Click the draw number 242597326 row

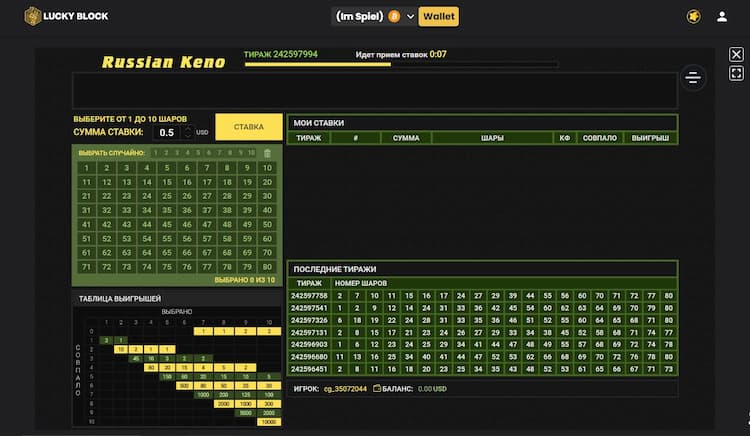tap(483, 320)
